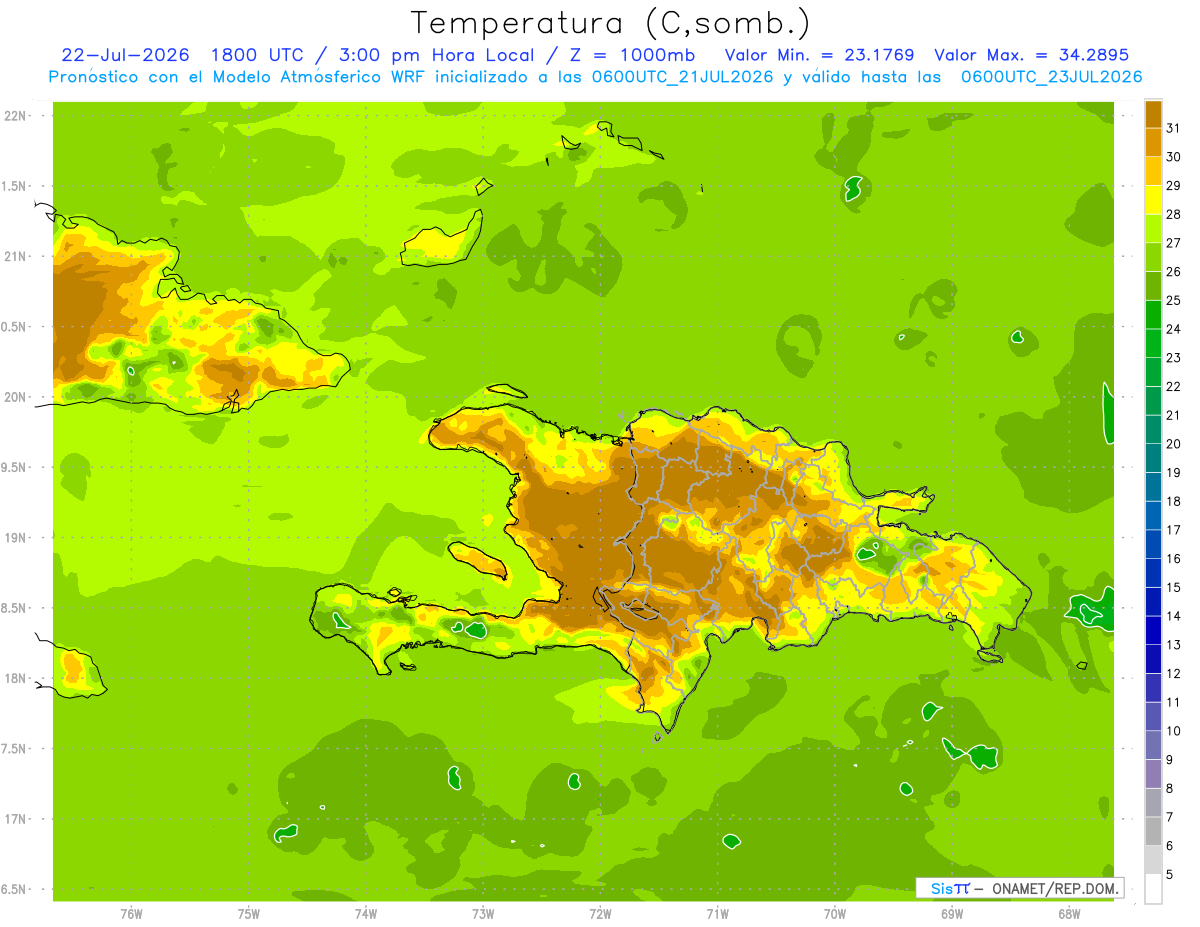This screenshot has height=927, width=1200.
Task: Click the "75W" longitude label
Action: [249, 913]
